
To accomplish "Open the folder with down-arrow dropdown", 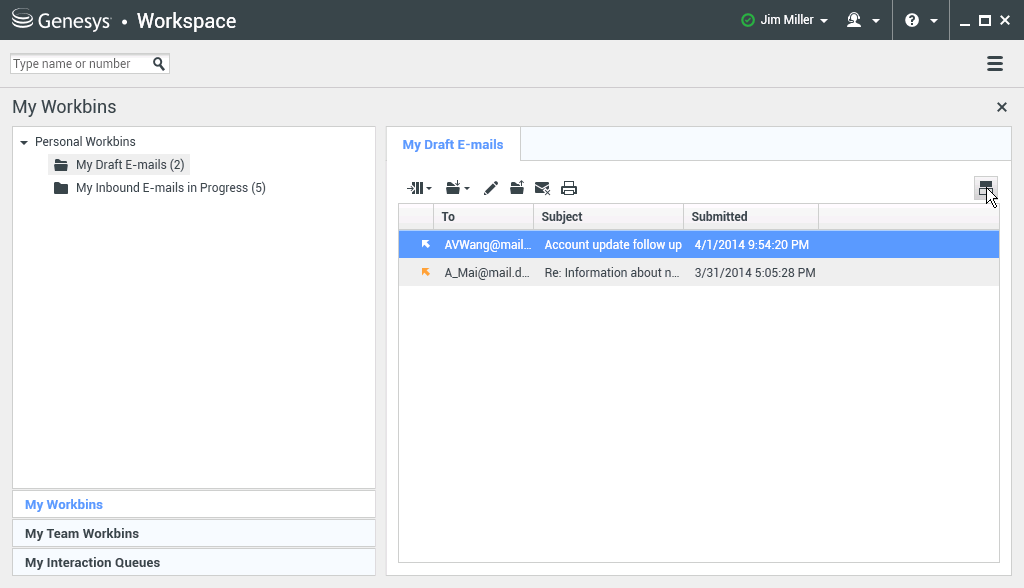I will [x=458, y=188].
